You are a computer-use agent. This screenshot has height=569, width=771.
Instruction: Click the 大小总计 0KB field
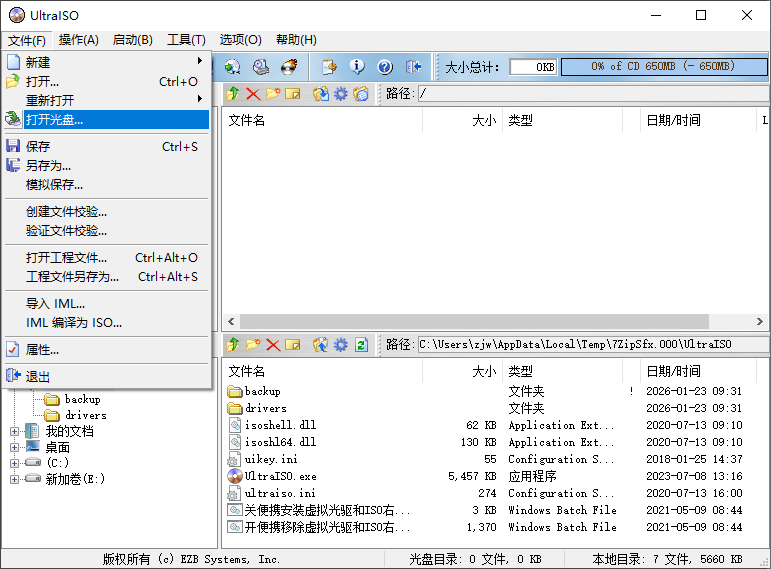[x=533, y=67]
